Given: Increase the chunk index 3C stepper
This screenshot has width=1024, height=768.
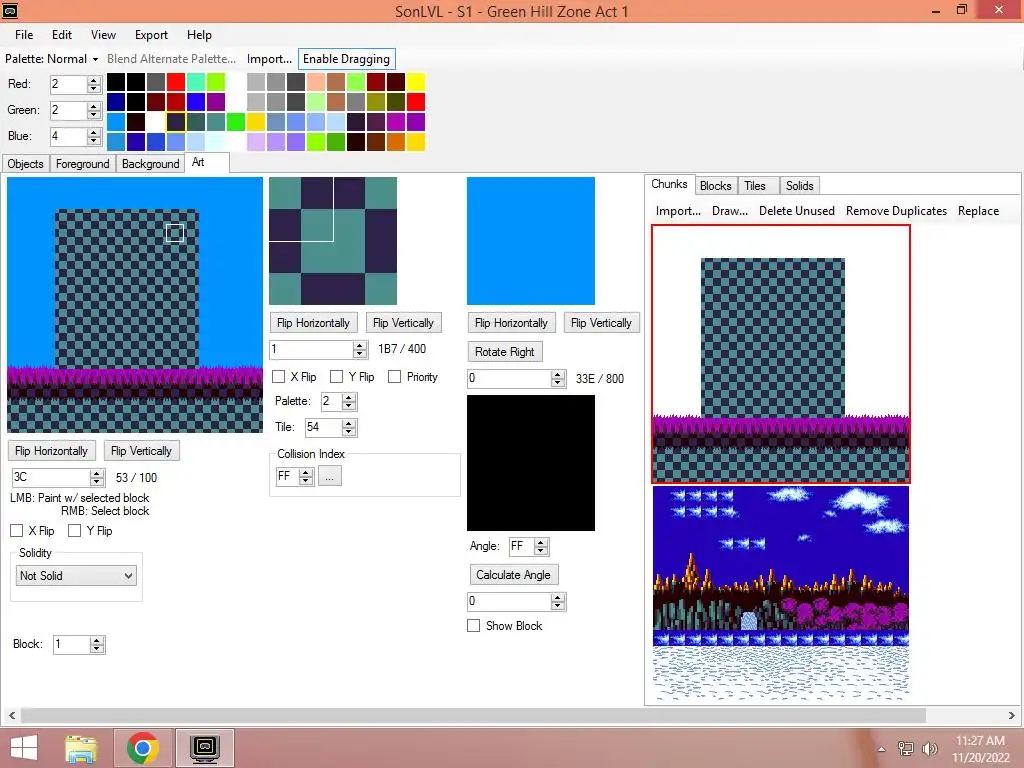Looking at the screenshot, I should click(x=97, y=473).
